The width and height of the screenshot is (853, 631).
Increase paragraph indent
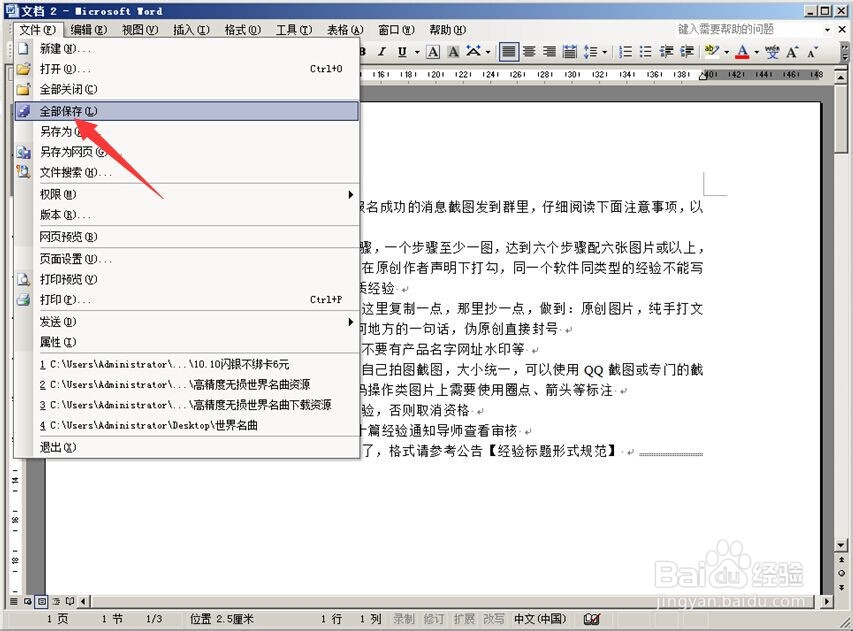pos(686,51)
